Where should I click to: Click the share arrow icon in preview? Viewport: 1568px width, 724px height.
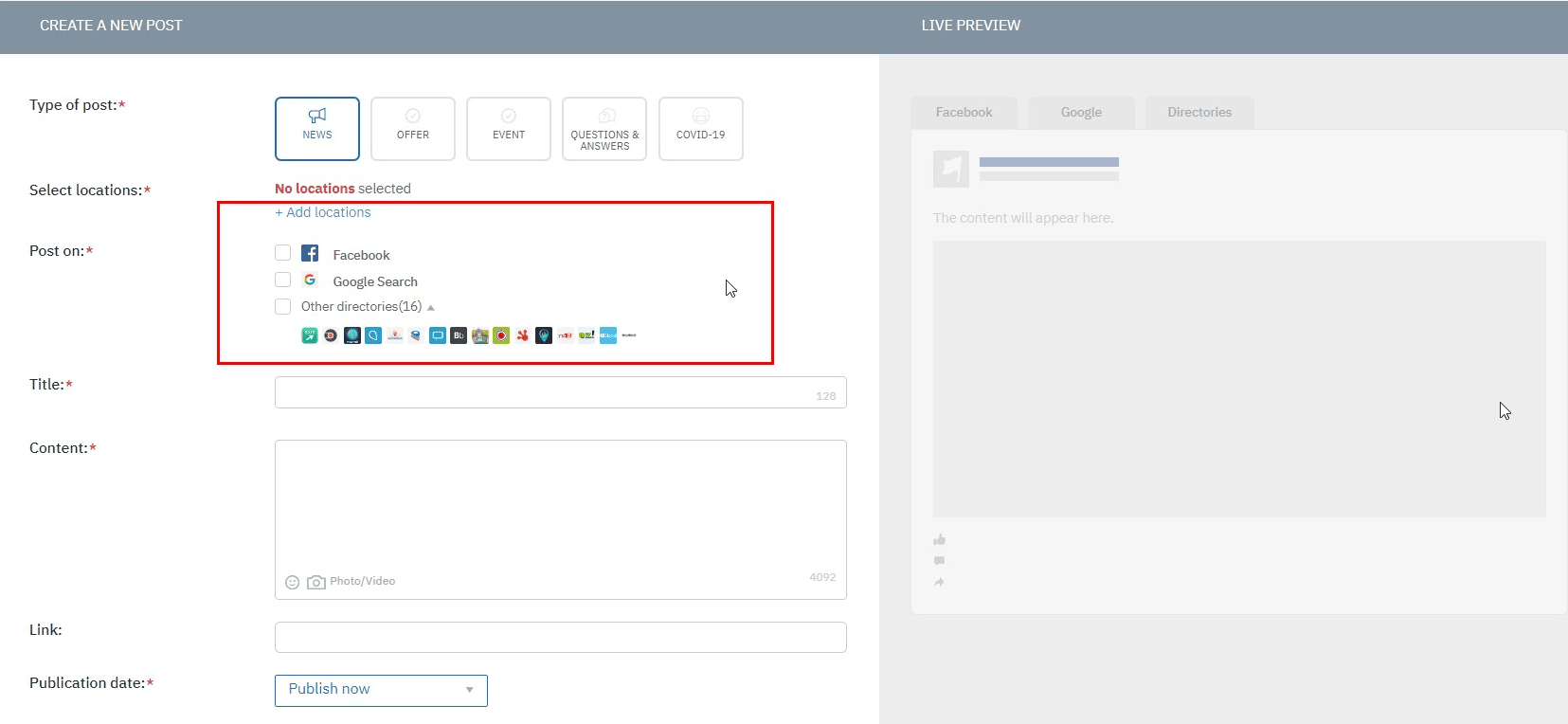tap(939, 582)
